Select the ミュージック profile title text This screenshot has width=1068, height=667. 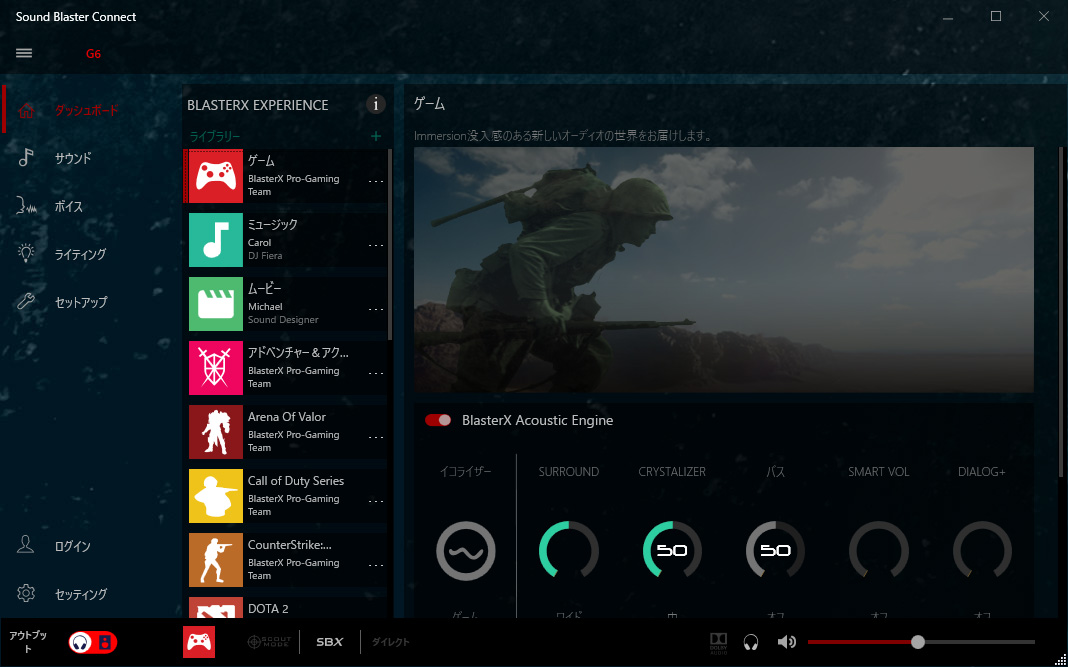point(272,224)
